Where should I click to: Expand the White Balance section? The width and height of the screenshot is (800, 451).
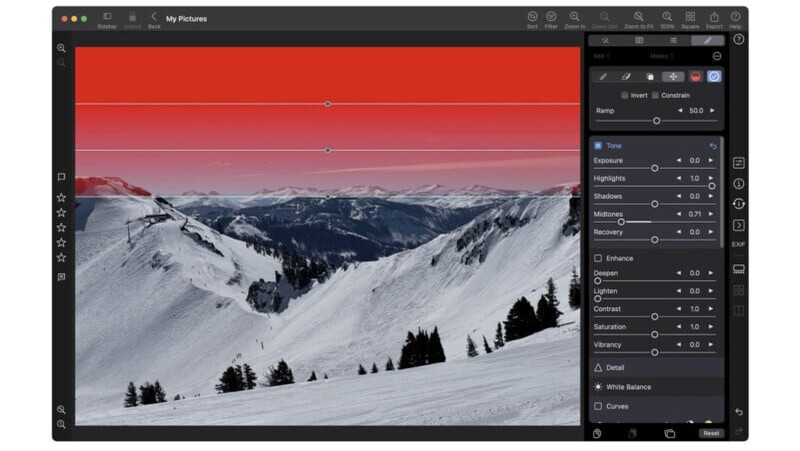(627, 387)
